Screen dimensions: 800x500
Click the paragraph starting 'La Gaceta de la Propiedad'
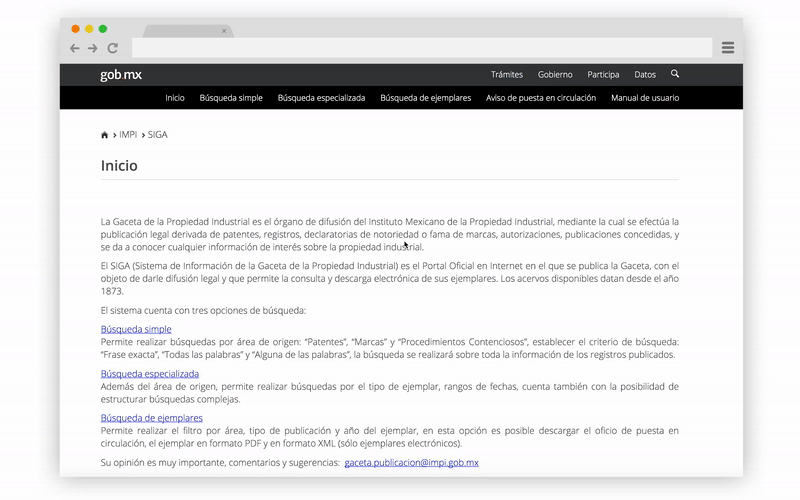pos(390,235)
